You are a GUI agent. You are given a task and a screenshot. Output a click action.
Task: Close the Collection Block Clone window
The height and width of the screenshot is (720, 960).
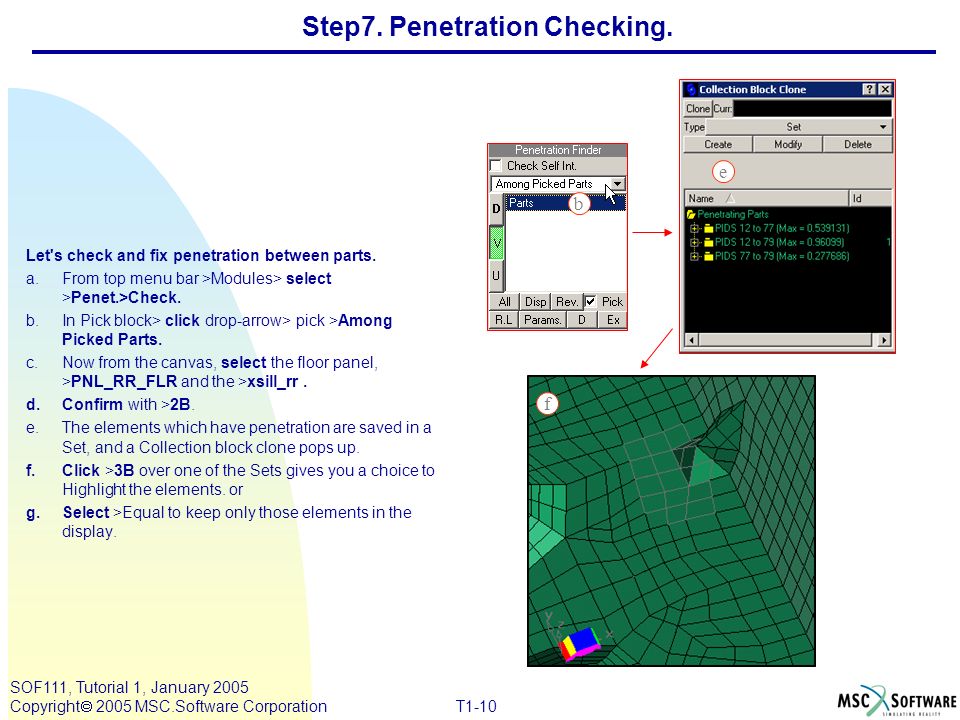[x=885, y=89]
